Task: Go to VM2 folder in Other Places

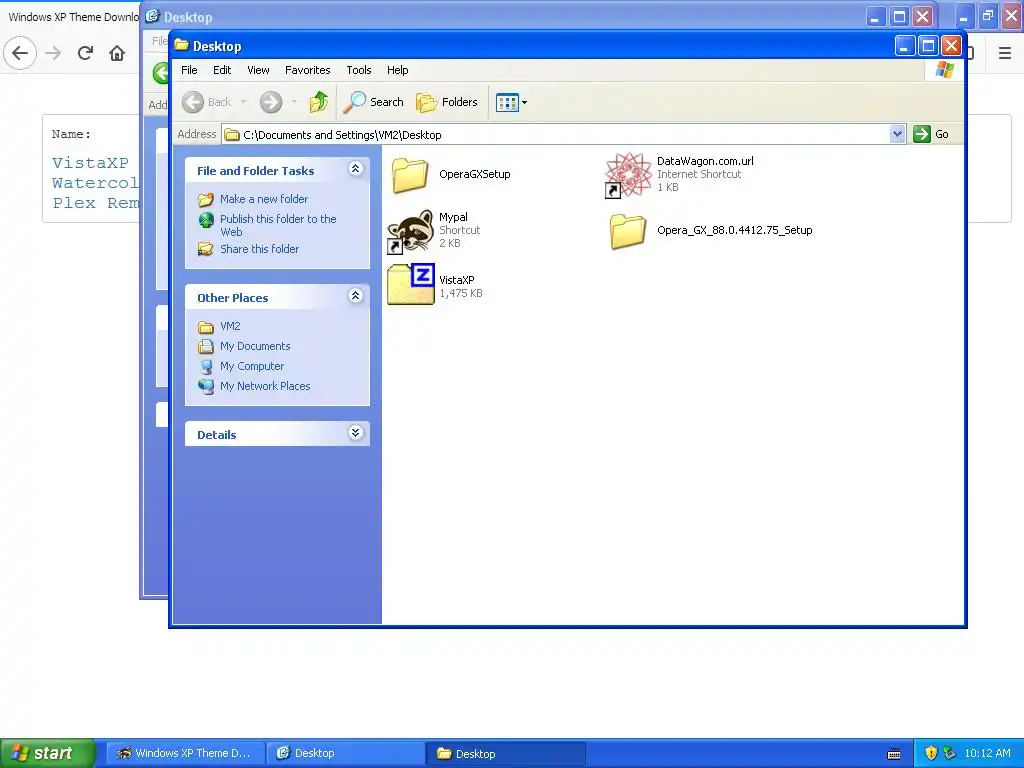Action: pos(230,326)
